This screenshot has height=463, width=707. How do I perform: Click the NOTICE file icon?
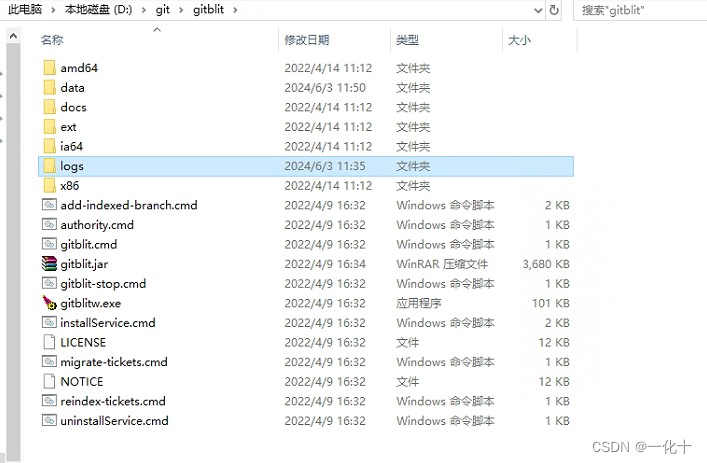pyautogui.click(x=49, y=381)
